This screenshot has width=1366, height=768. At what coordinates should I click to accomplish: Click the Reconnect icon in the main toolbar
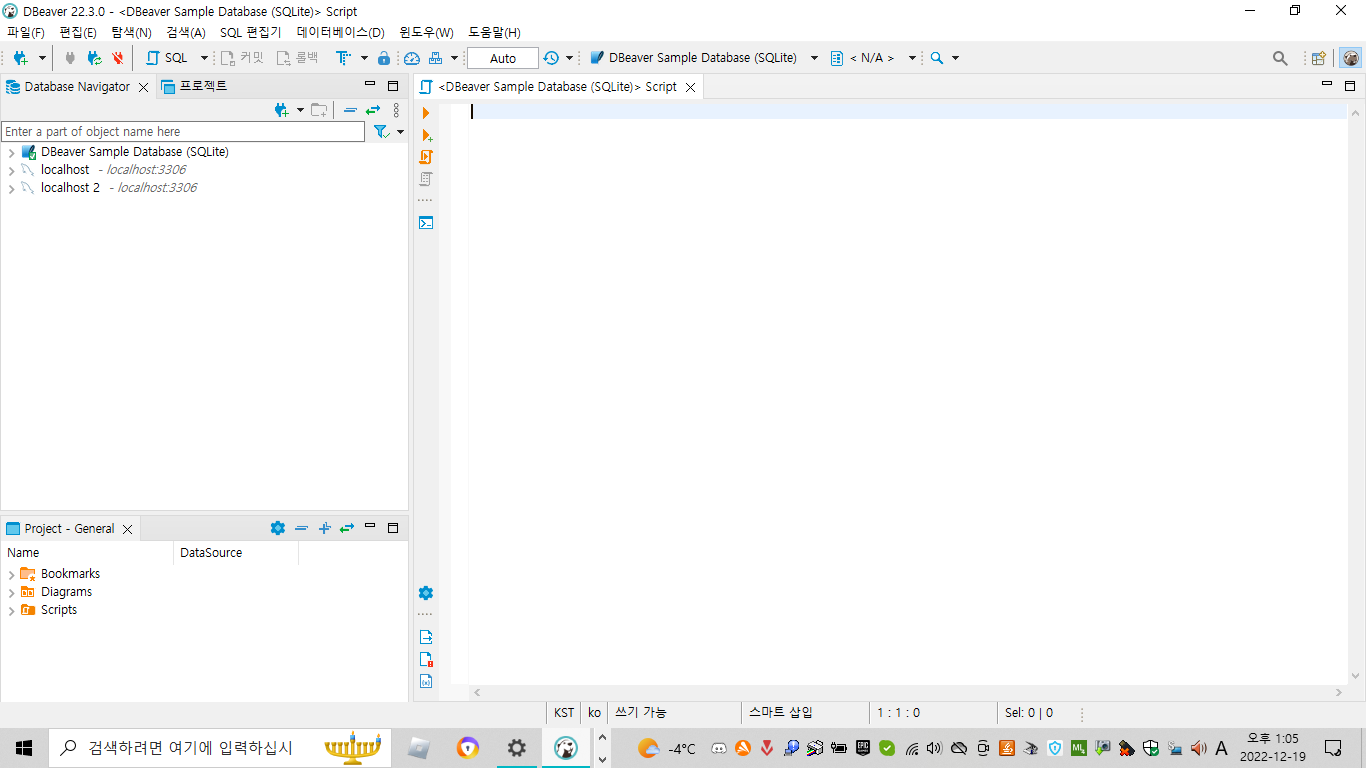94,58
